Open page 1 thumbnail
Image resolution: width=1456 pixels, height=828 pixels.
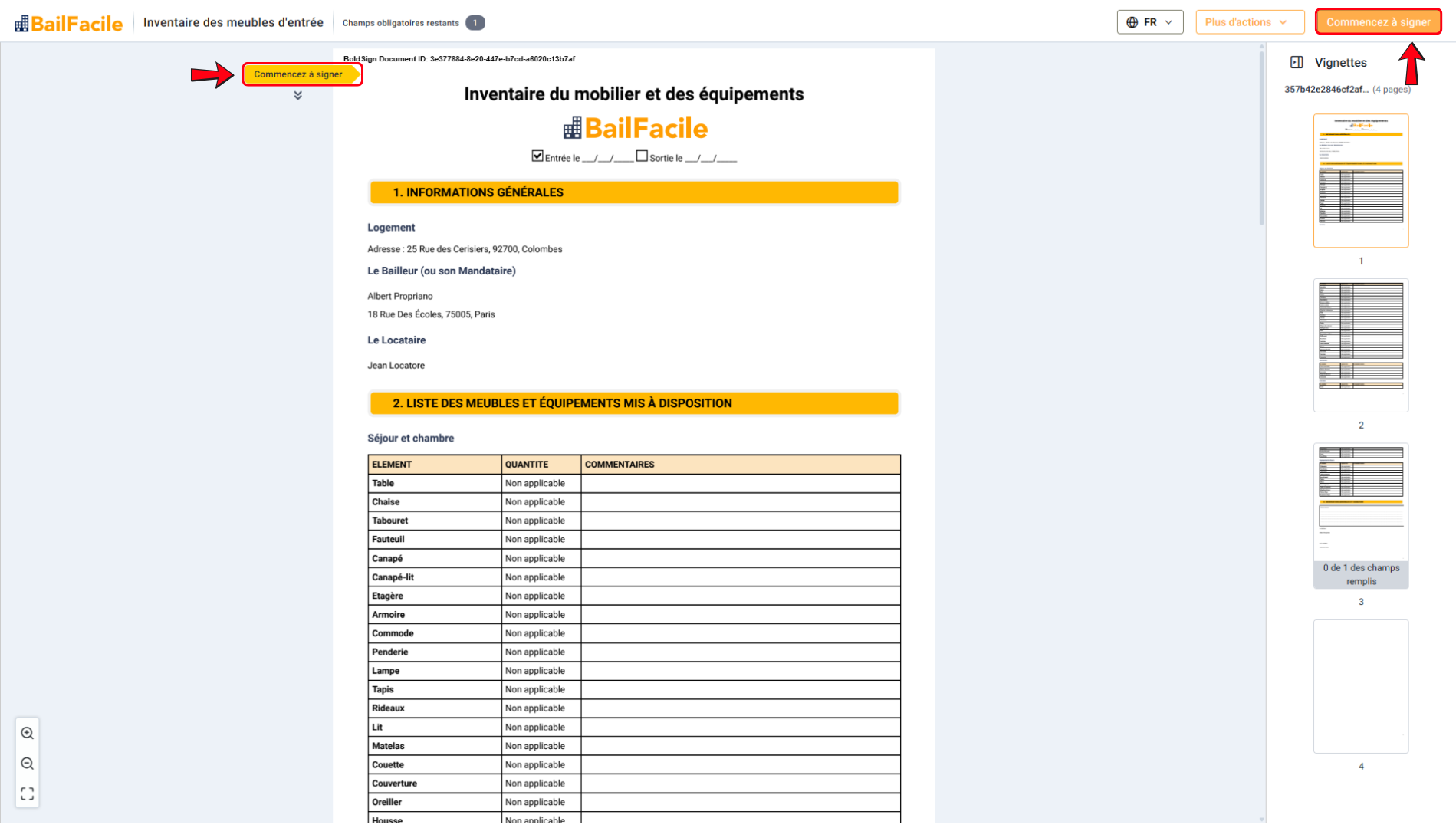pos(1360,181)
